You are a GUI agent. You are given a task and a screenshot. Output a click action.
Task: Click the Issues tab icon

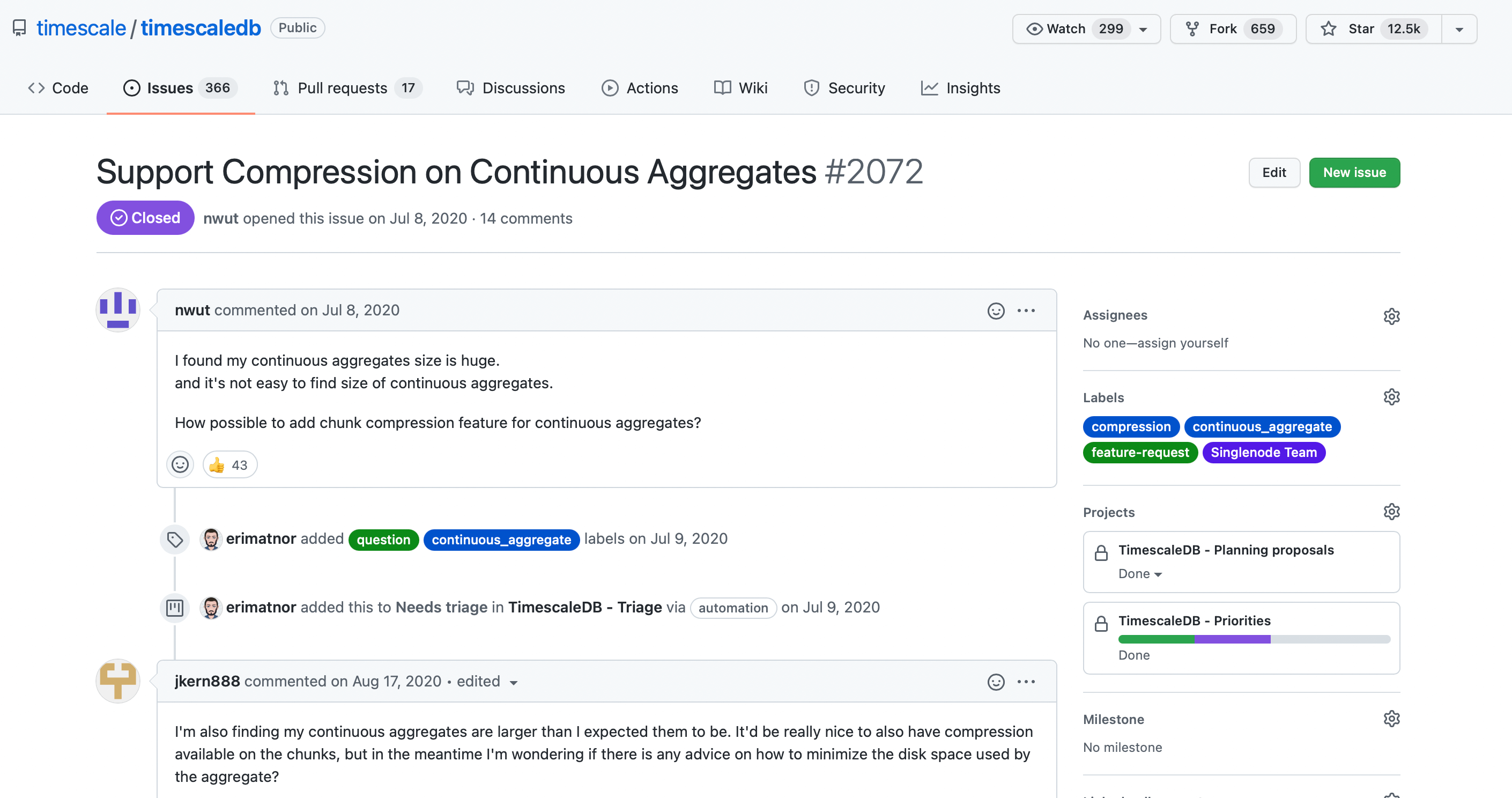point(131,87)
